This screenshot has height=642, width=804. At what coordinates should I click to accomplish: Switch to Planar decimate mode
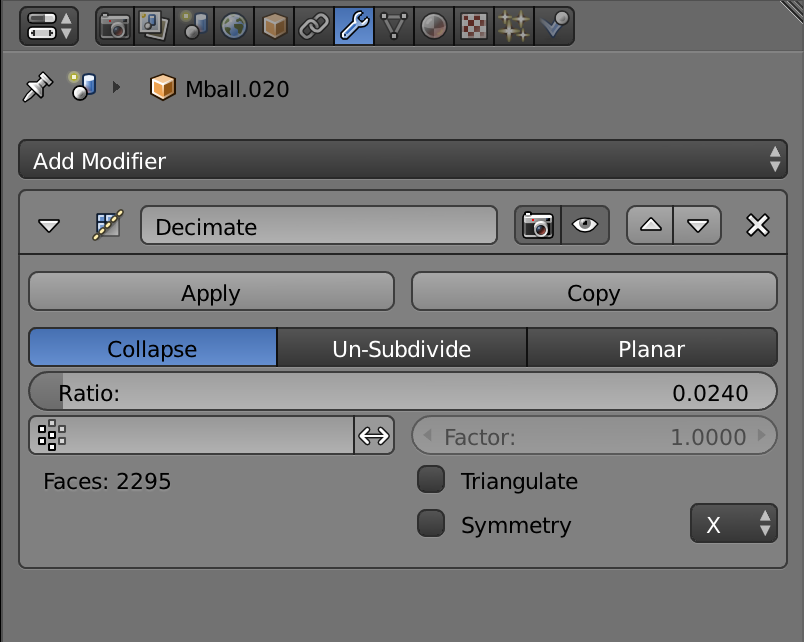click(651, 349)
